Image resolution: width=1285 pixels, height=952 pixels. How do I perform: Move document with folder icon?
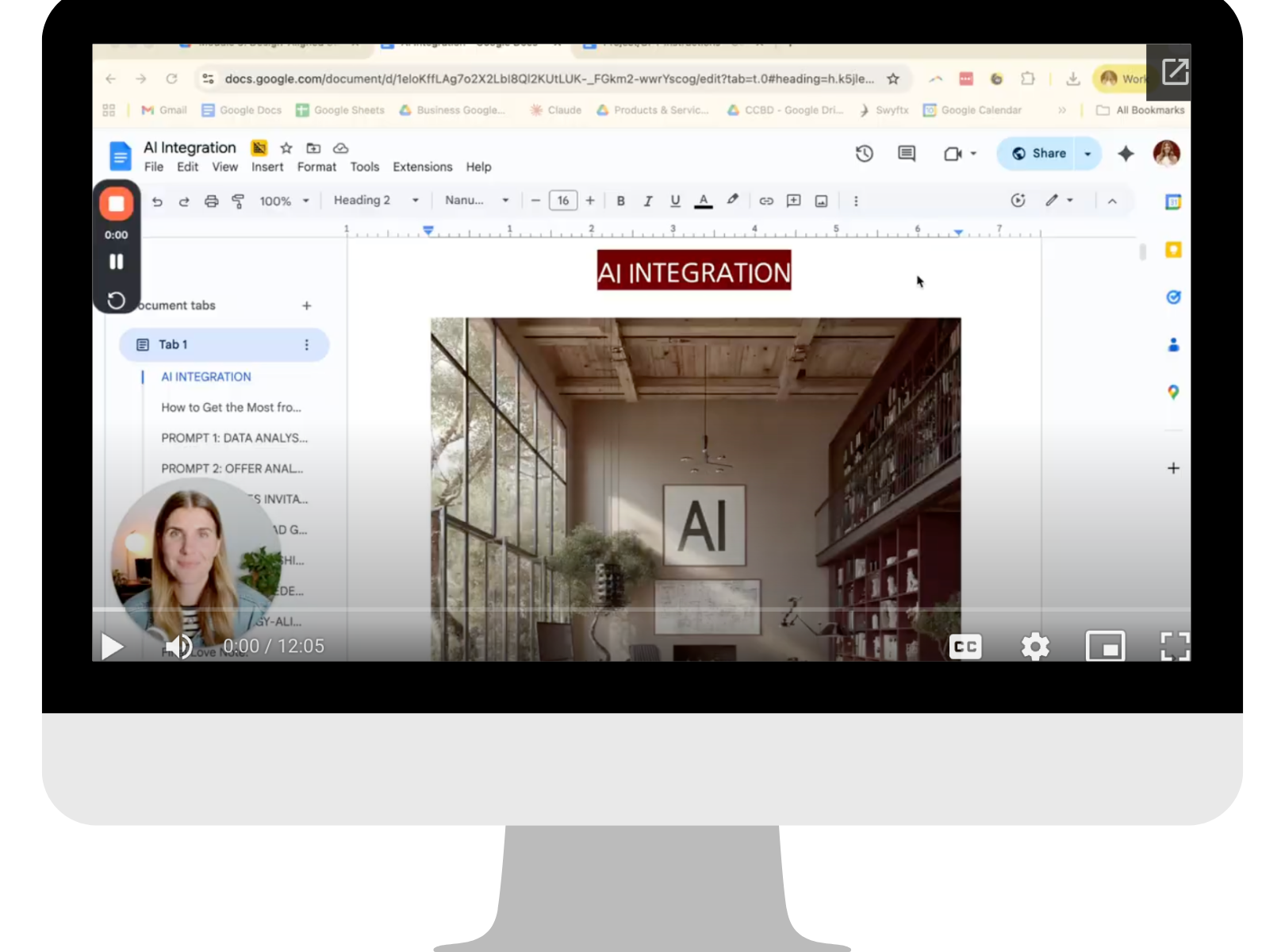click(x=313, y=148)
